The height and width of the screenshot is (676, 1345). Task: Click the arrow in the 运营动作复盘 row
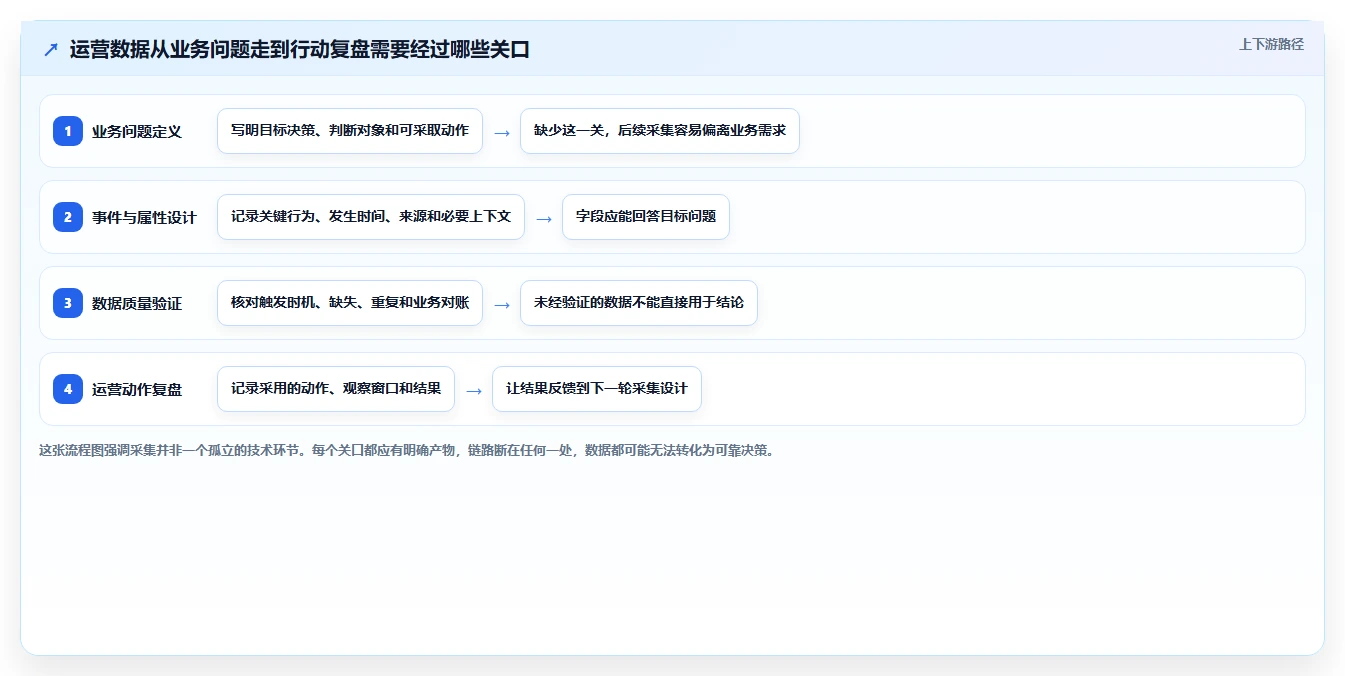(474, 390)
